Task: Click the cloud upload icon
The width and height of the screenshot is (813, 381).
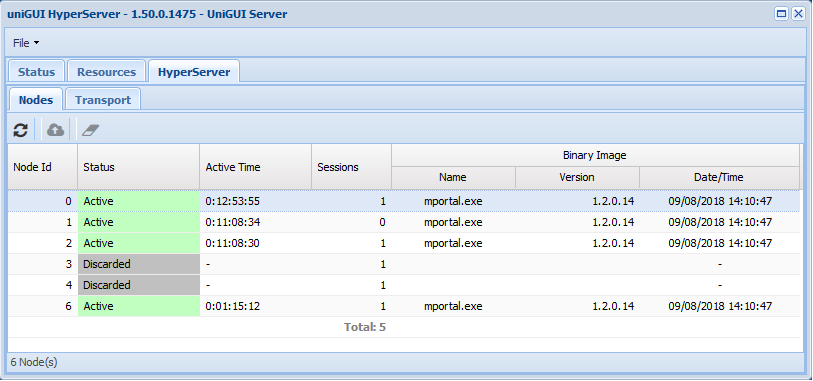Action: [x=55, y=130]
